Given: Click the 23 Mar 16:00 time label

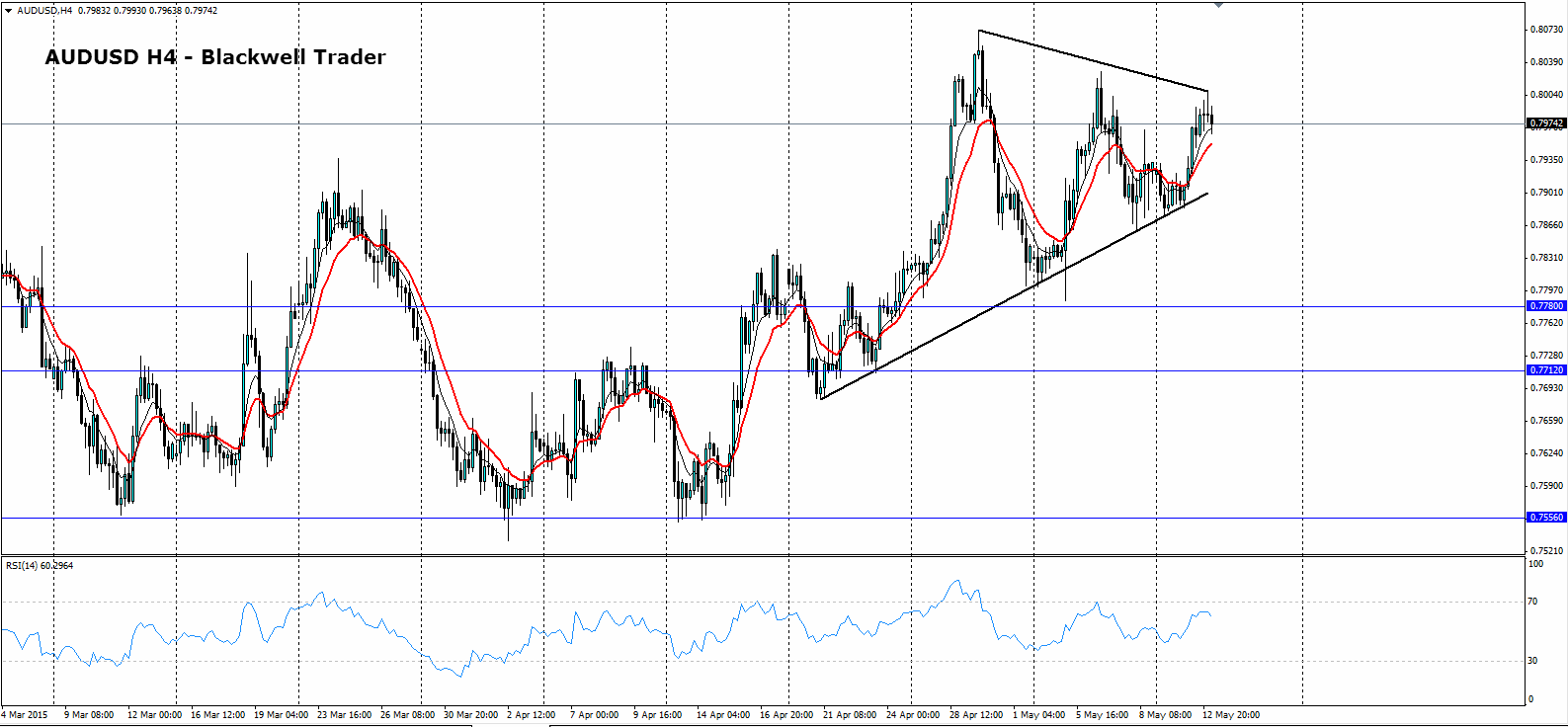Looking at the screenshot, I should click(x=344, y=714).
